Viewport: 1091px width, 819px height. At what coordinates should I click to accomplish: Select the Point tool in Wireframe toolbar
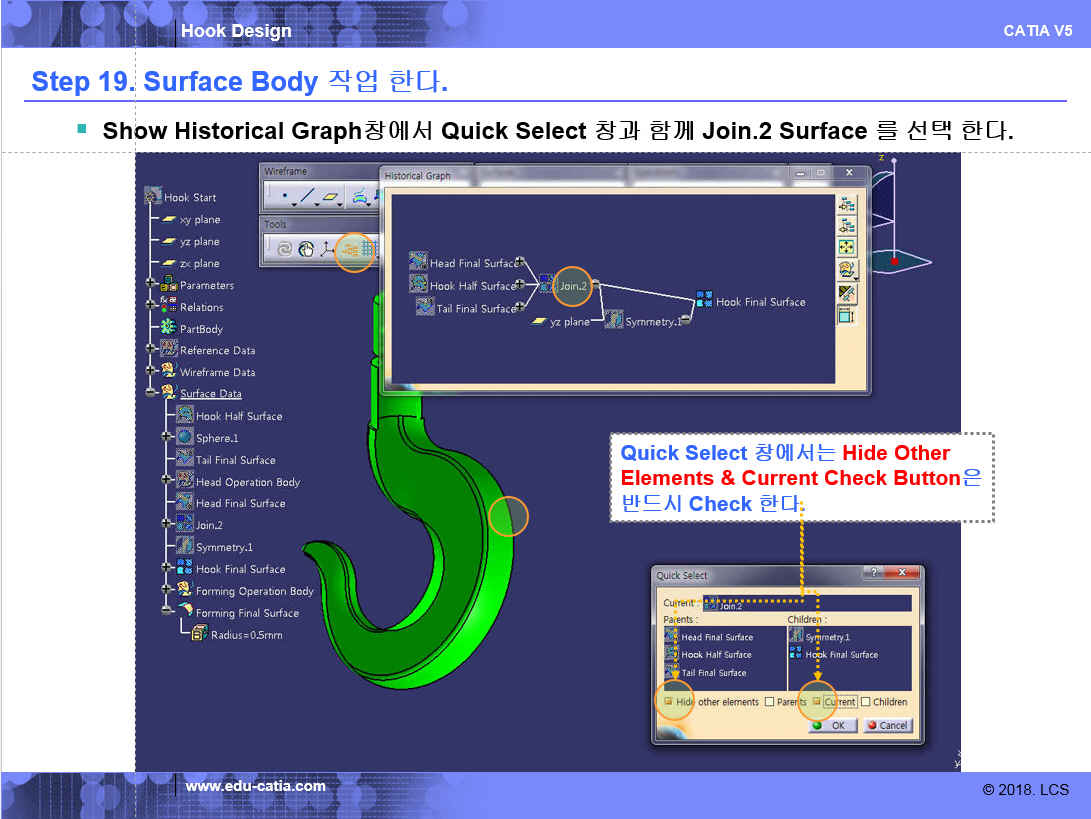pyautogui.click(x=284, y=197)
